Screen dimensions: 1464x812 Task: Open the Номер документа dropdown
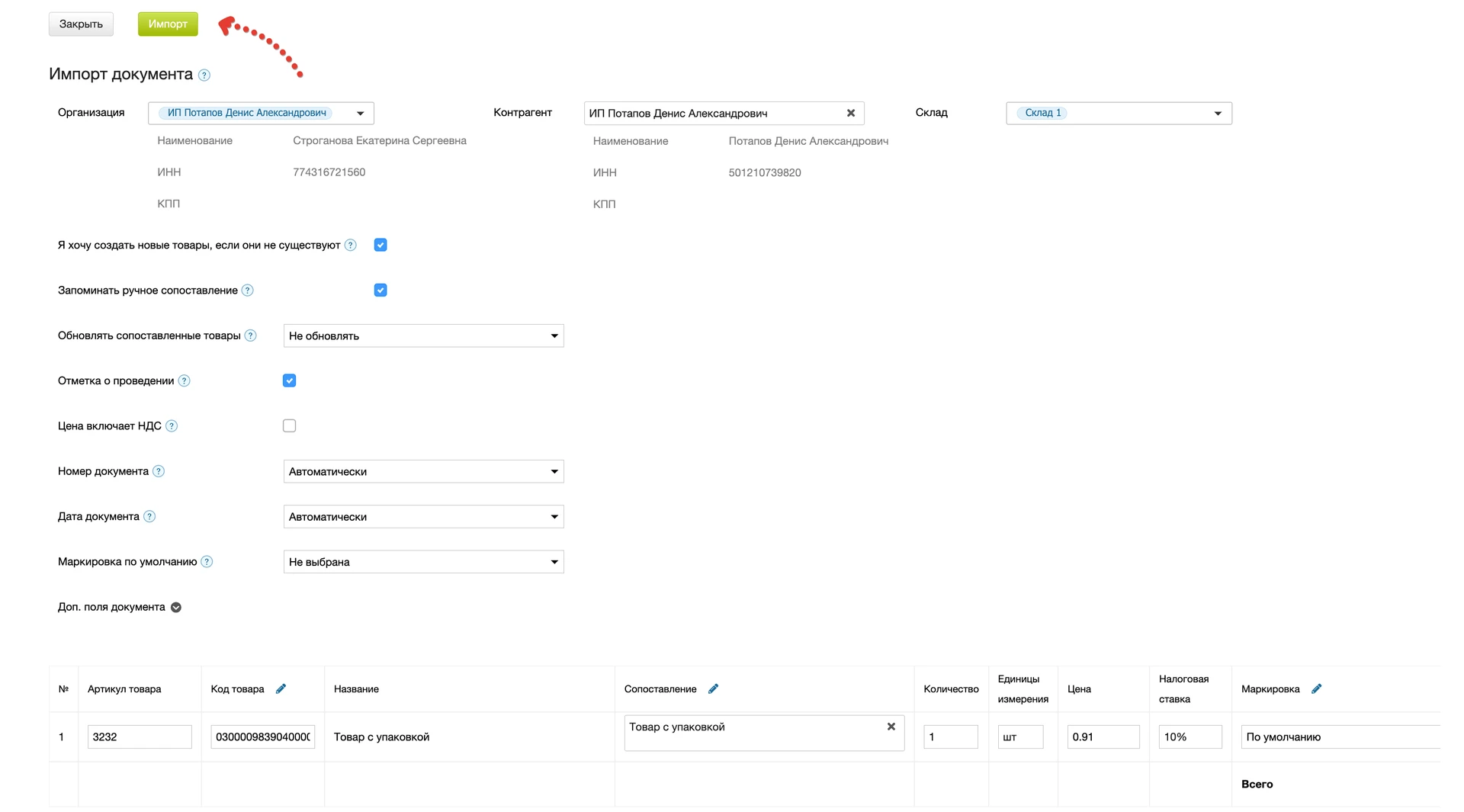tap(424, 471)
